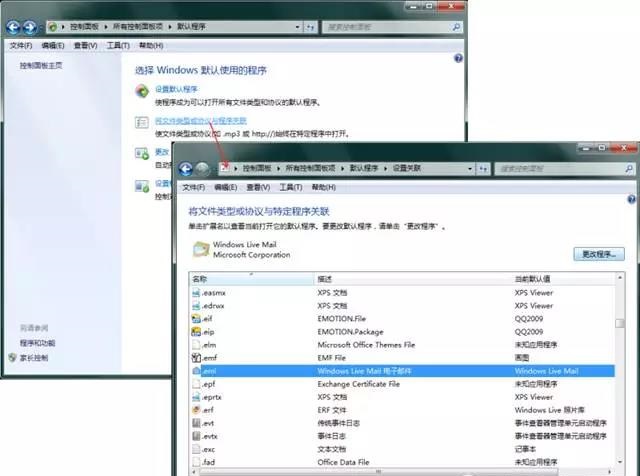
Task: Select the .eml Windows Live Mail row
Action: 403,371
